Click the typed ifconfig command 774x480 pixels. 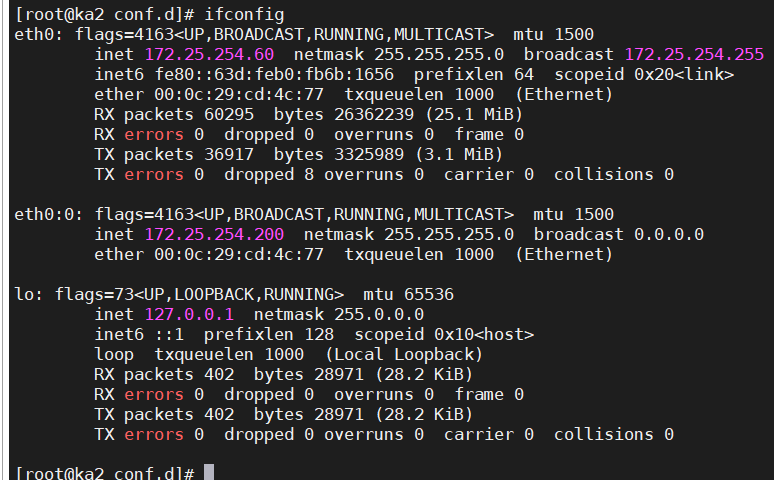click(x=244, y=14)
